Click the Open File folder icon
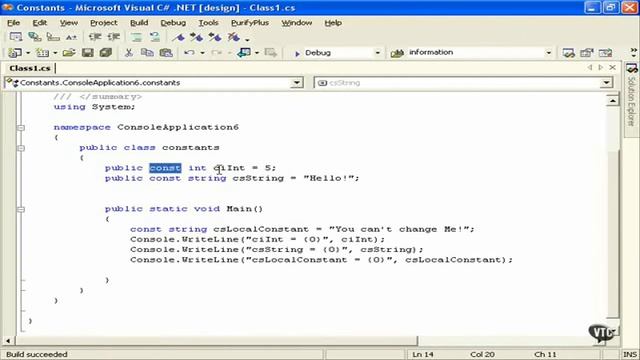The height and width of the screenshot is (360, 640). 69,53
